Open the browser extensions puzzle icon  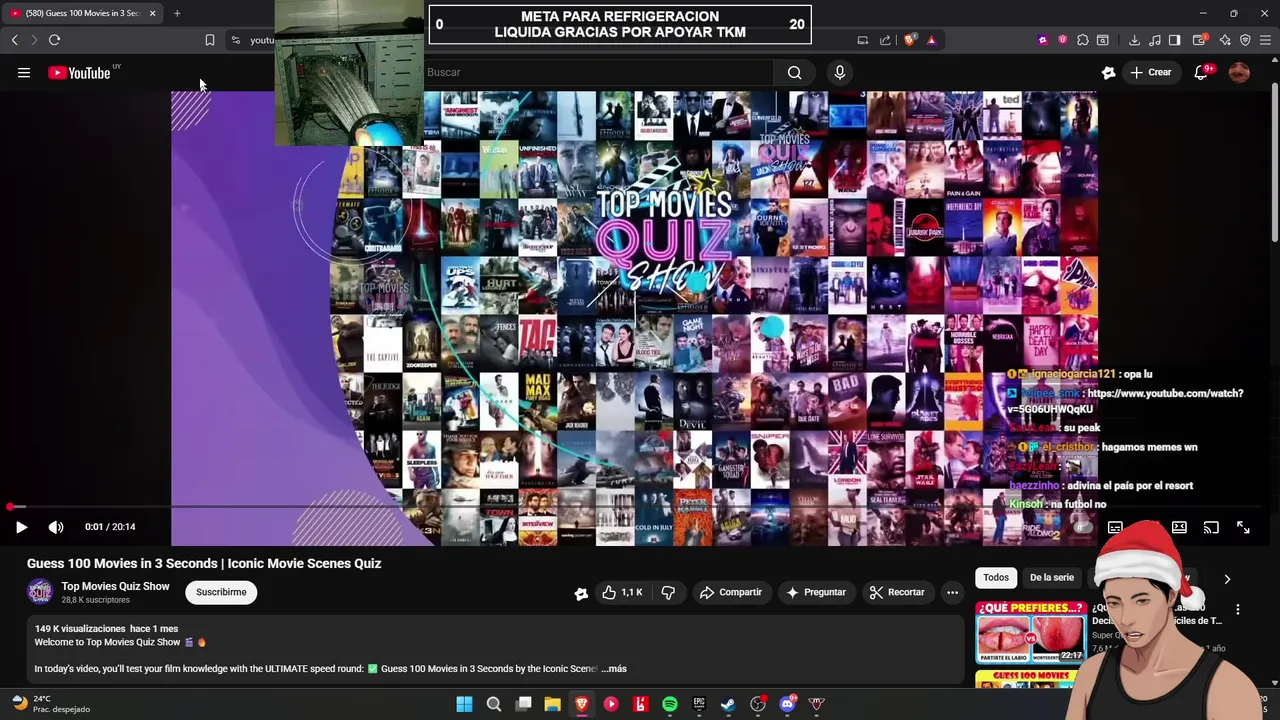click(1082, 40)
